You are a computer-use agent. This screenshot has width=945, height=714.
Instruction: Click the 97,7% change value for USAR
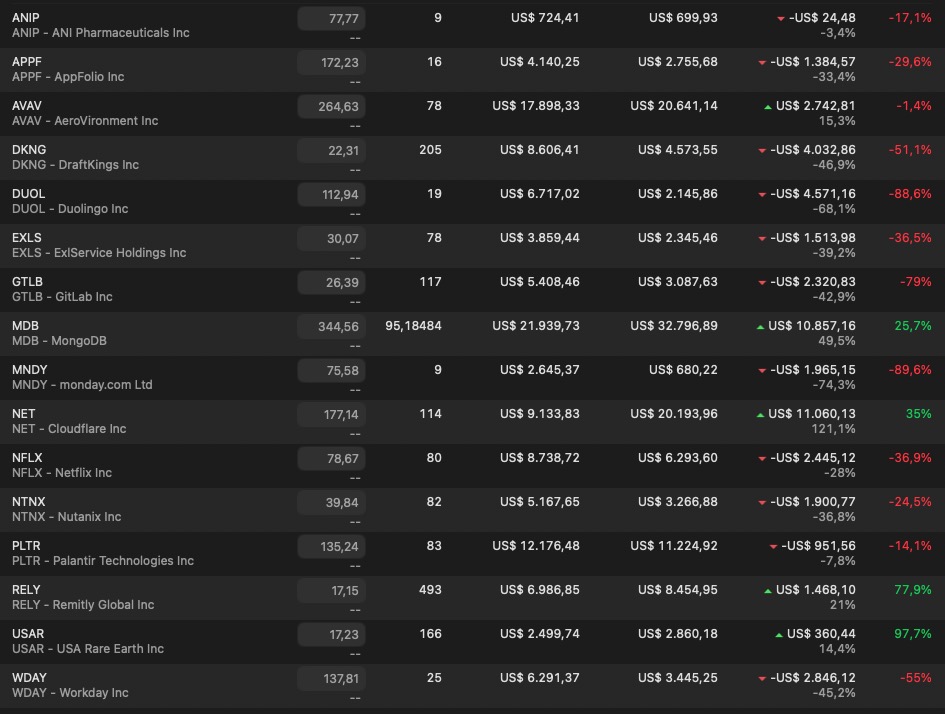[x=910, y=634]
